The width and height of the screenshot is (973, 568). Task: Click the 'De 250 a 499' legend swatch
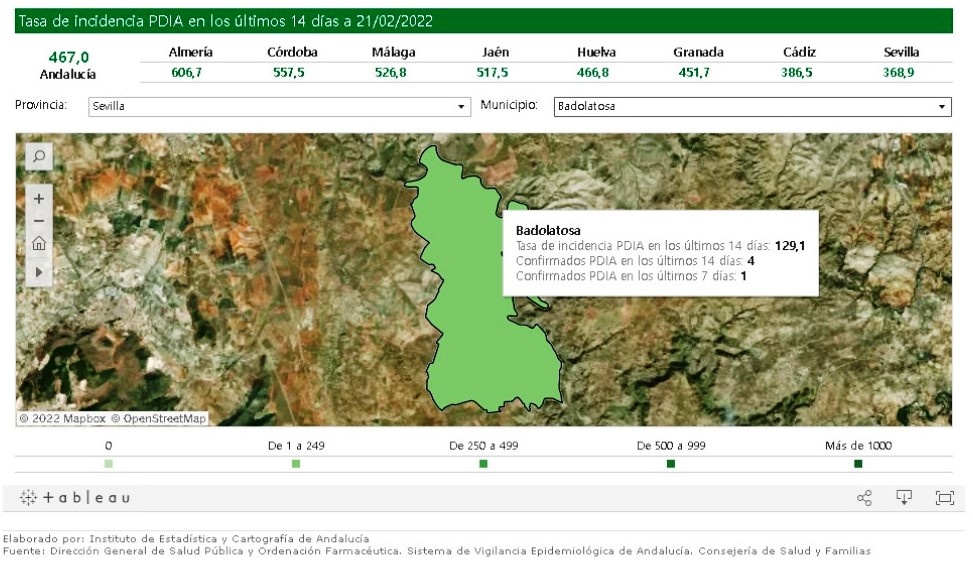coord(483,464)
